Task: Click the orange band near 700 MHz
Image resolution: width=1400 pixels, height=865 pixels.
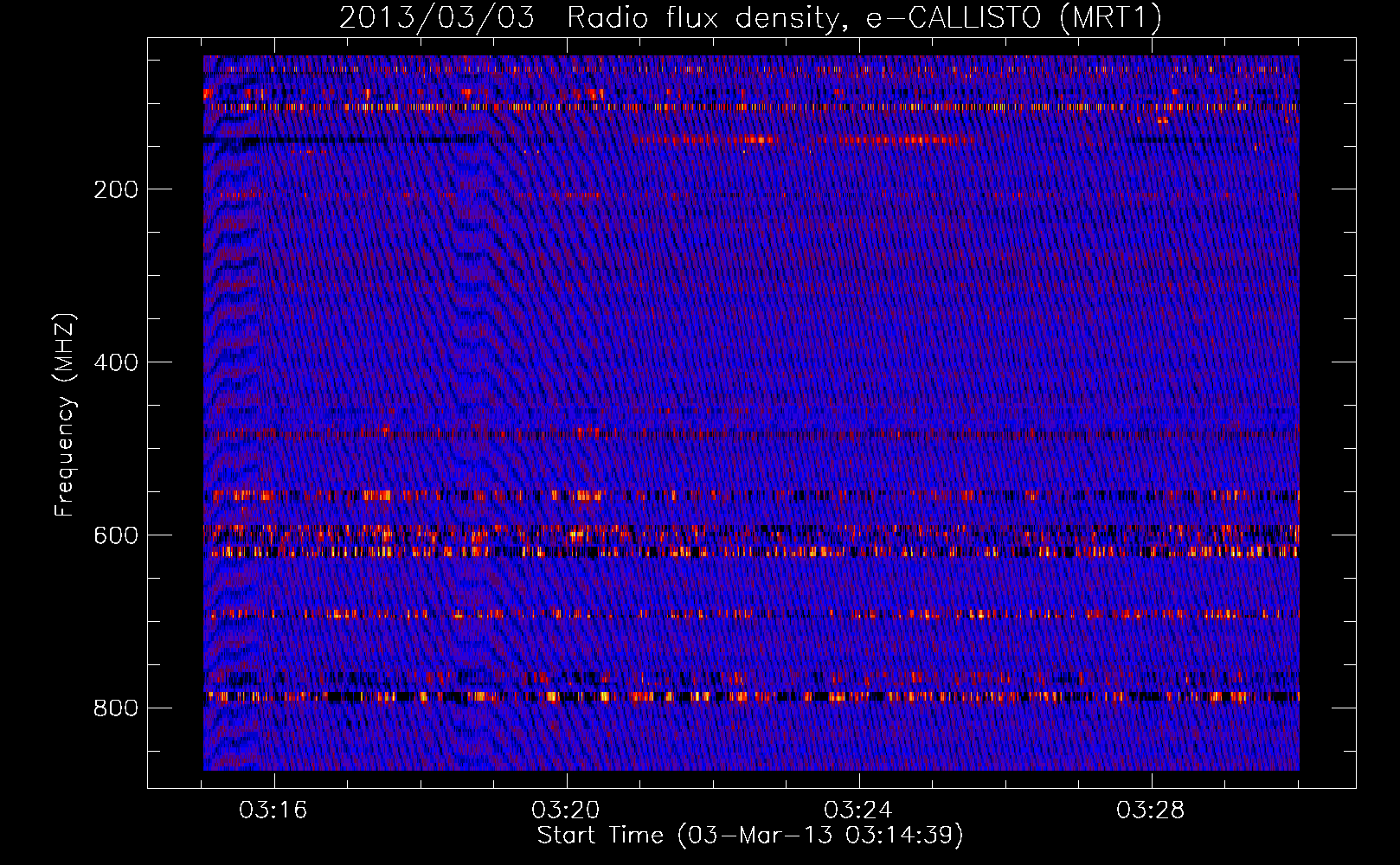Action: pyautogui.click(x=751, y=614)
